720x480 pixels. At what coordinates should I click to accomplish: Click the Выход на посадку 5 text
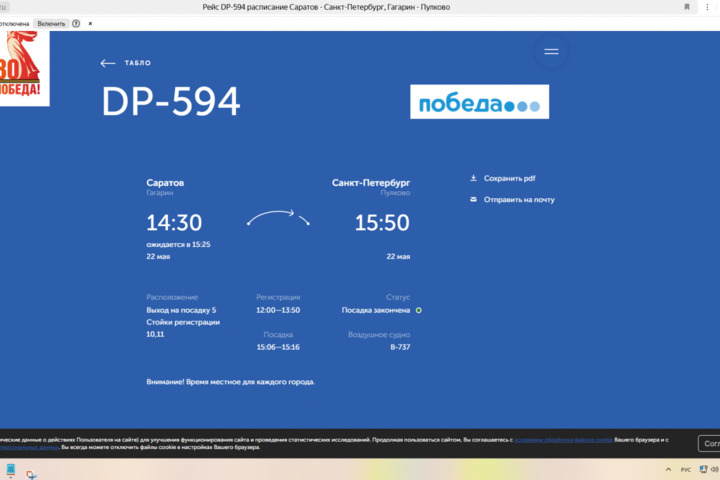[181, 310]
